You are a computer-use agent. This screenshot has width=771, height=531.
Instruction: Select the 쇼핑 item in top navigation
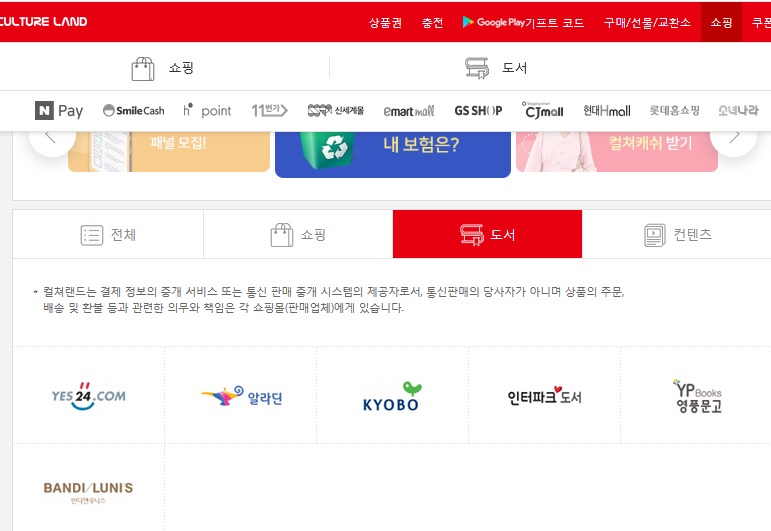[x=721, y=22]
